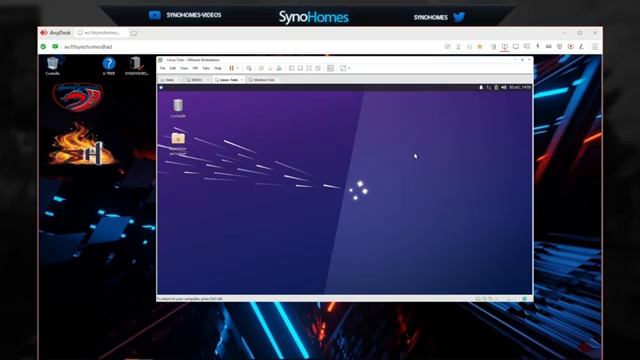The image size is (640, 360).
Task: Enter VMware full screen mode
Action: [309, 68]
